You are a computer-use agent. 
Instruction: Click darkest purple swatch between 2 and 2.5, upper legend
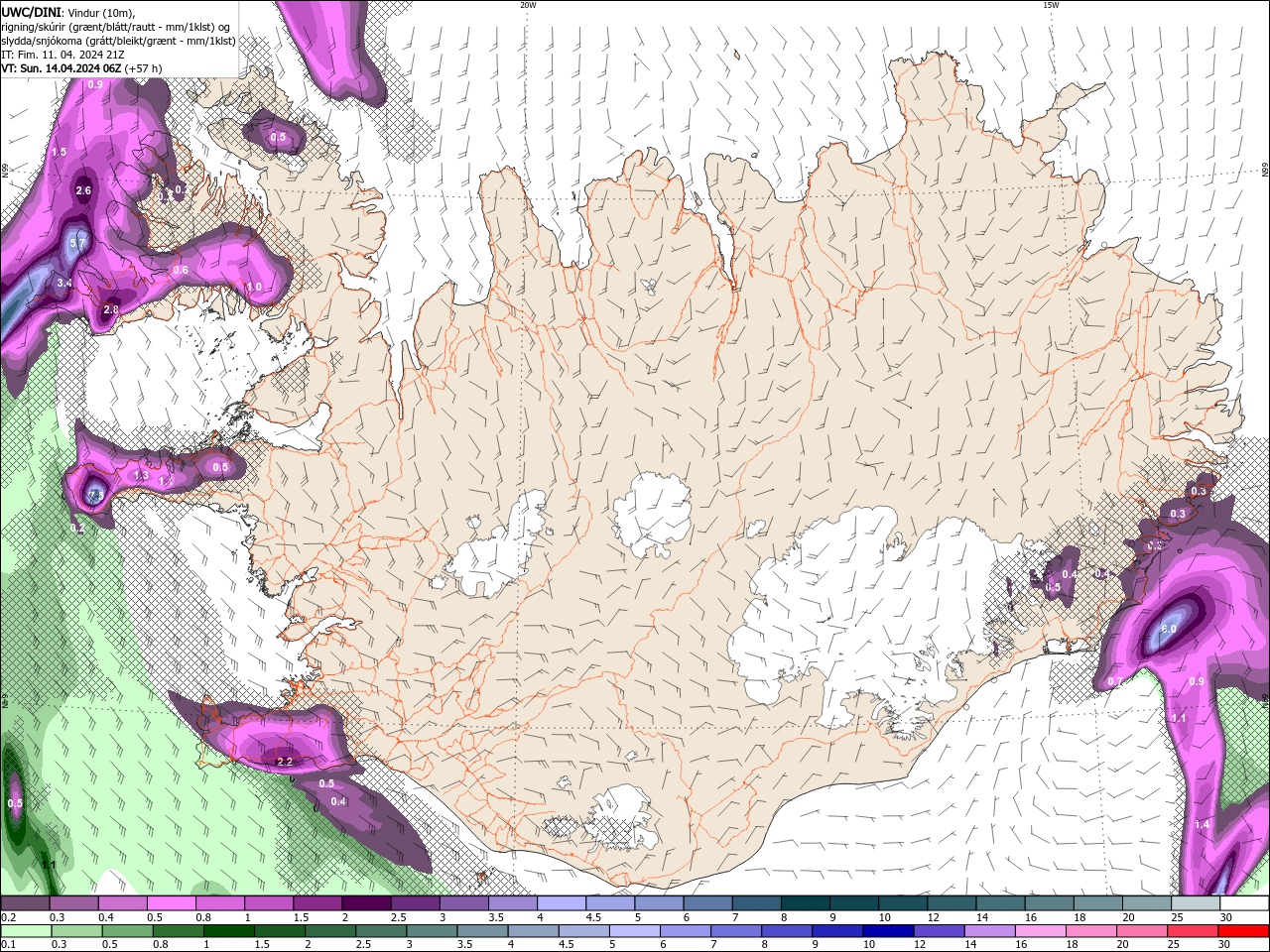365,903
